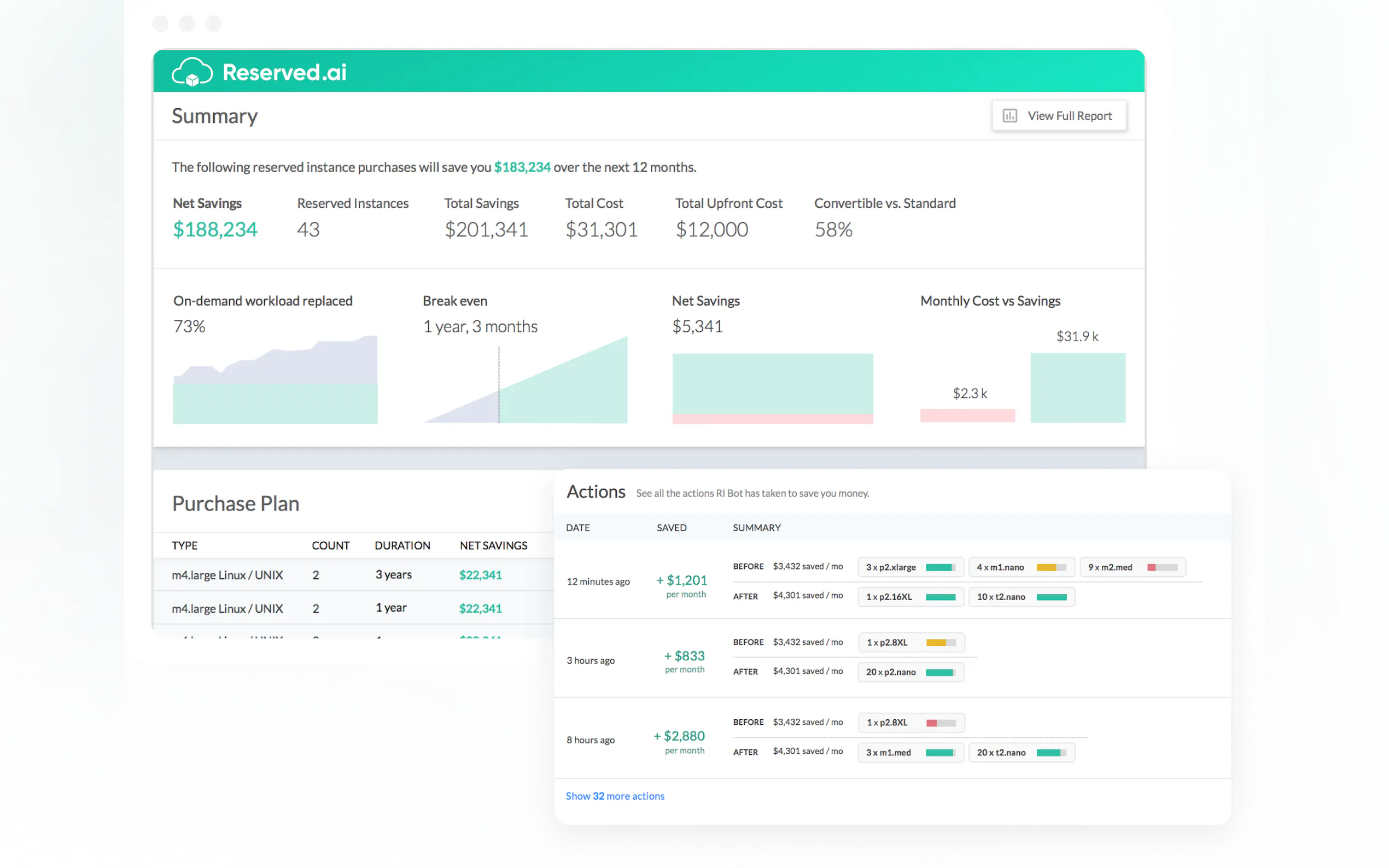This screenshot has height=868, width=1389.
Task: Click the 1 year, 3 months break even value
Action: click(x=480, y=326)
